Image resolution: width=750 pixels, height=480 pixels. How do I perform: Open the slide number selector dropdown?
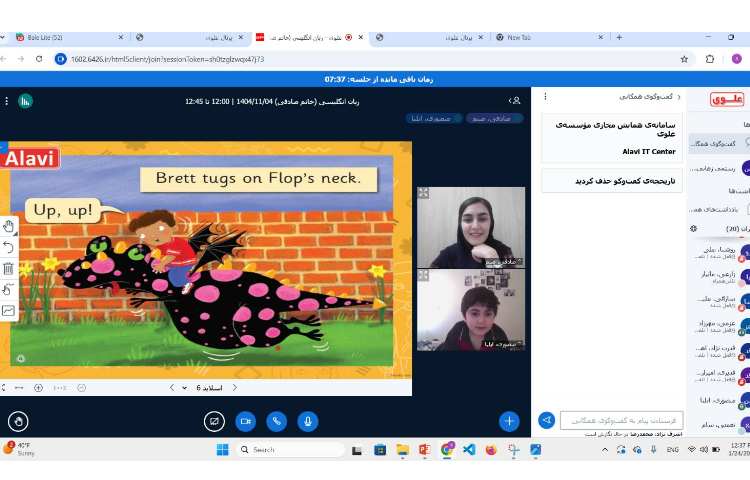(x=204, y=388)
